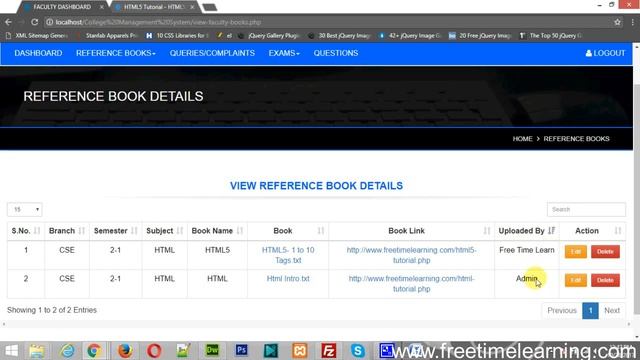Reload the current page
This screenshot has width=640, height=360.
(35, 22)
